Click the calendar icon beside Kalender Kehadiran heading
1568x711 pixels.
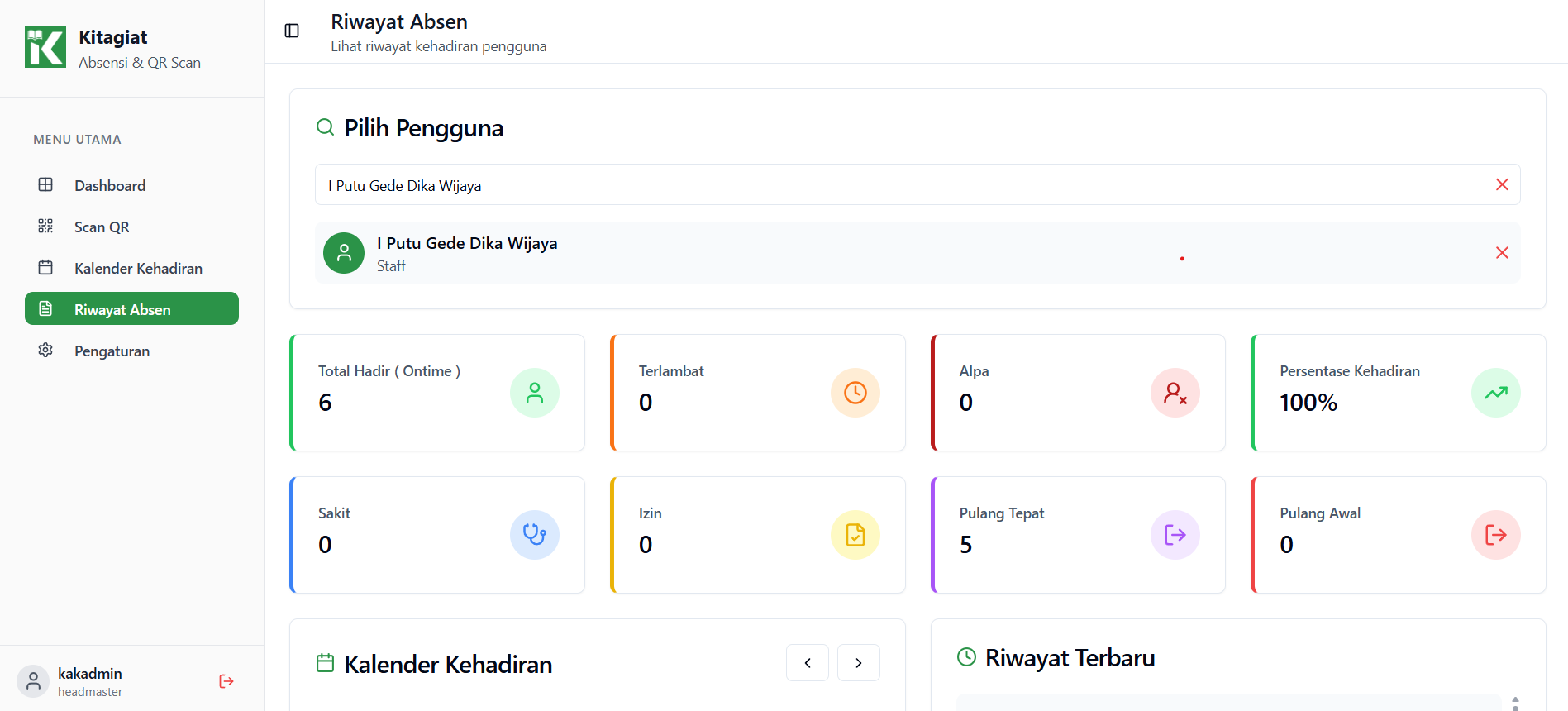click(326, 663)
